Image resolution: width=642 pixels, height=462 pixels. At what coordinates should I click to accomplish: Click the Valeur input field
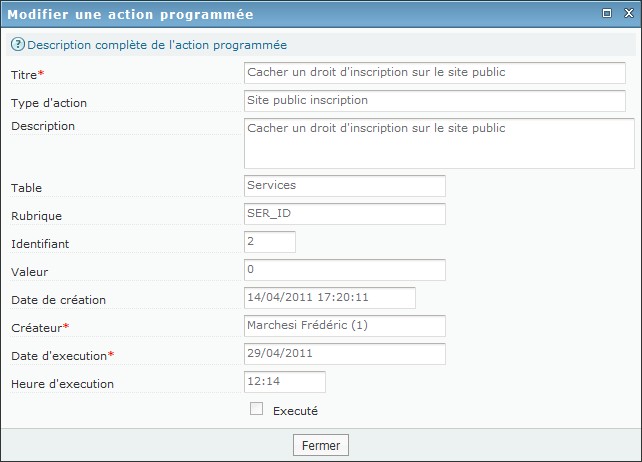(345, 270)
